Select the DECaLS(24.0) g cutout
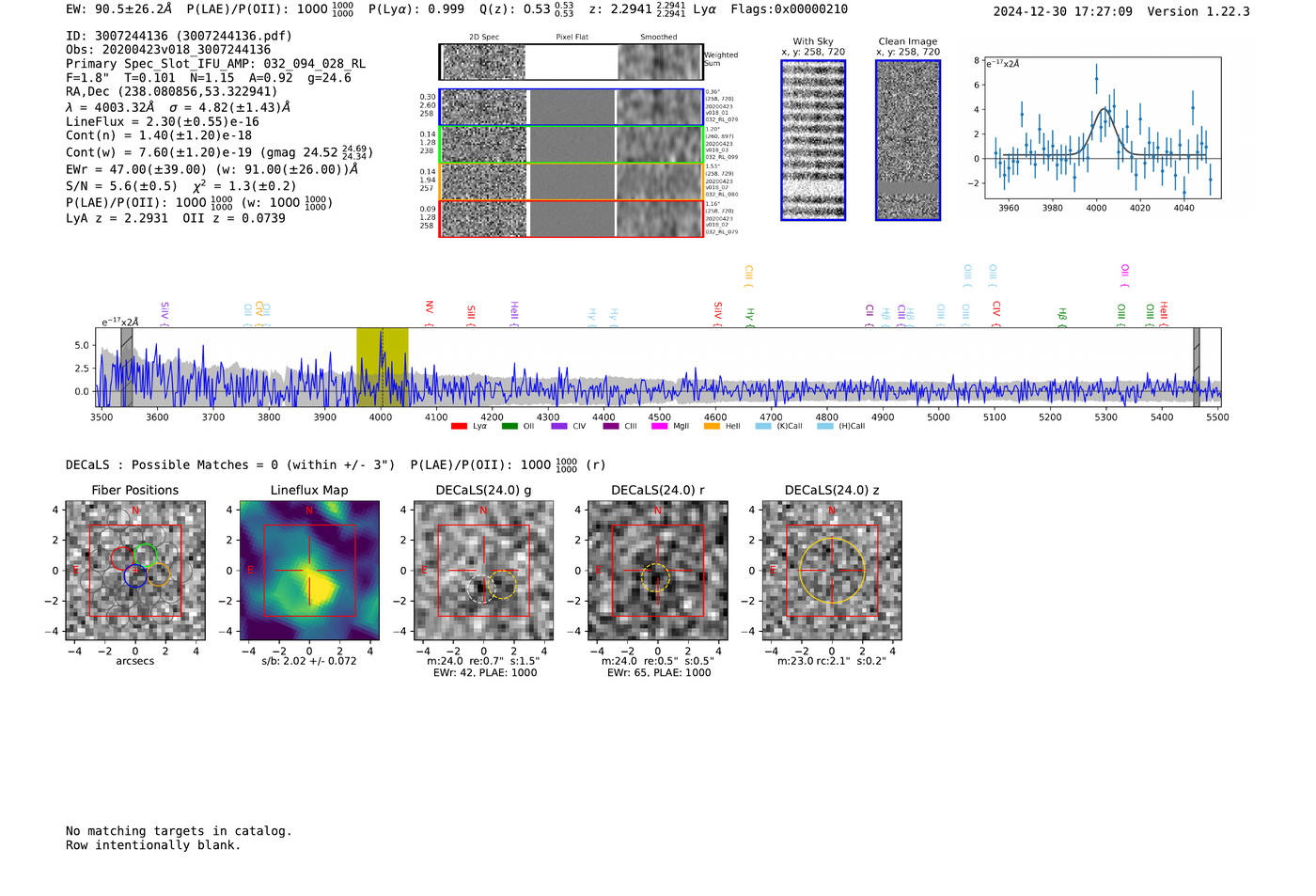This screenshot has width=1316, height=896. point(483,571)
